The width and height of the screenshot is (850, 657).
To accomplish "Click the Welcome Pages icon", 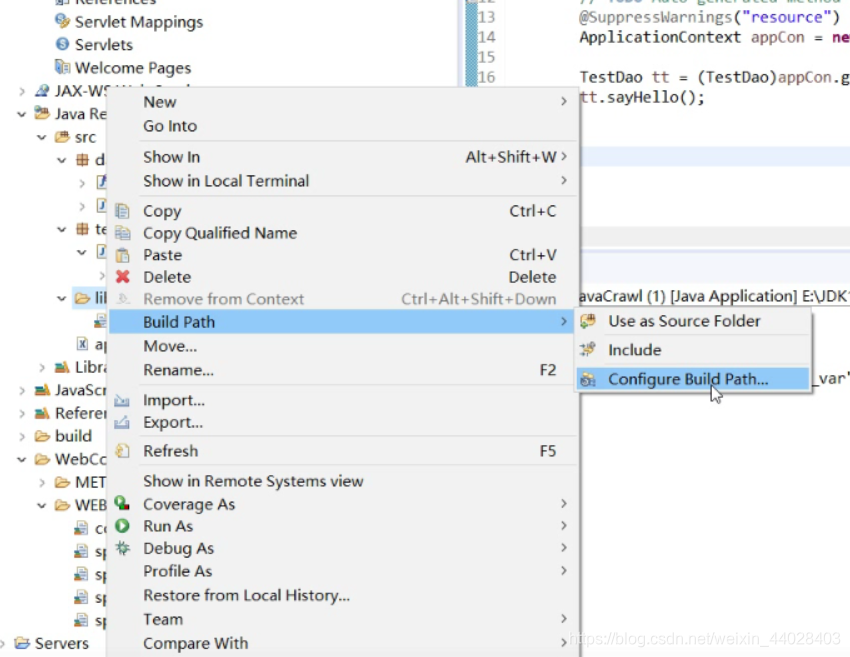I will (x=63, y=67).
